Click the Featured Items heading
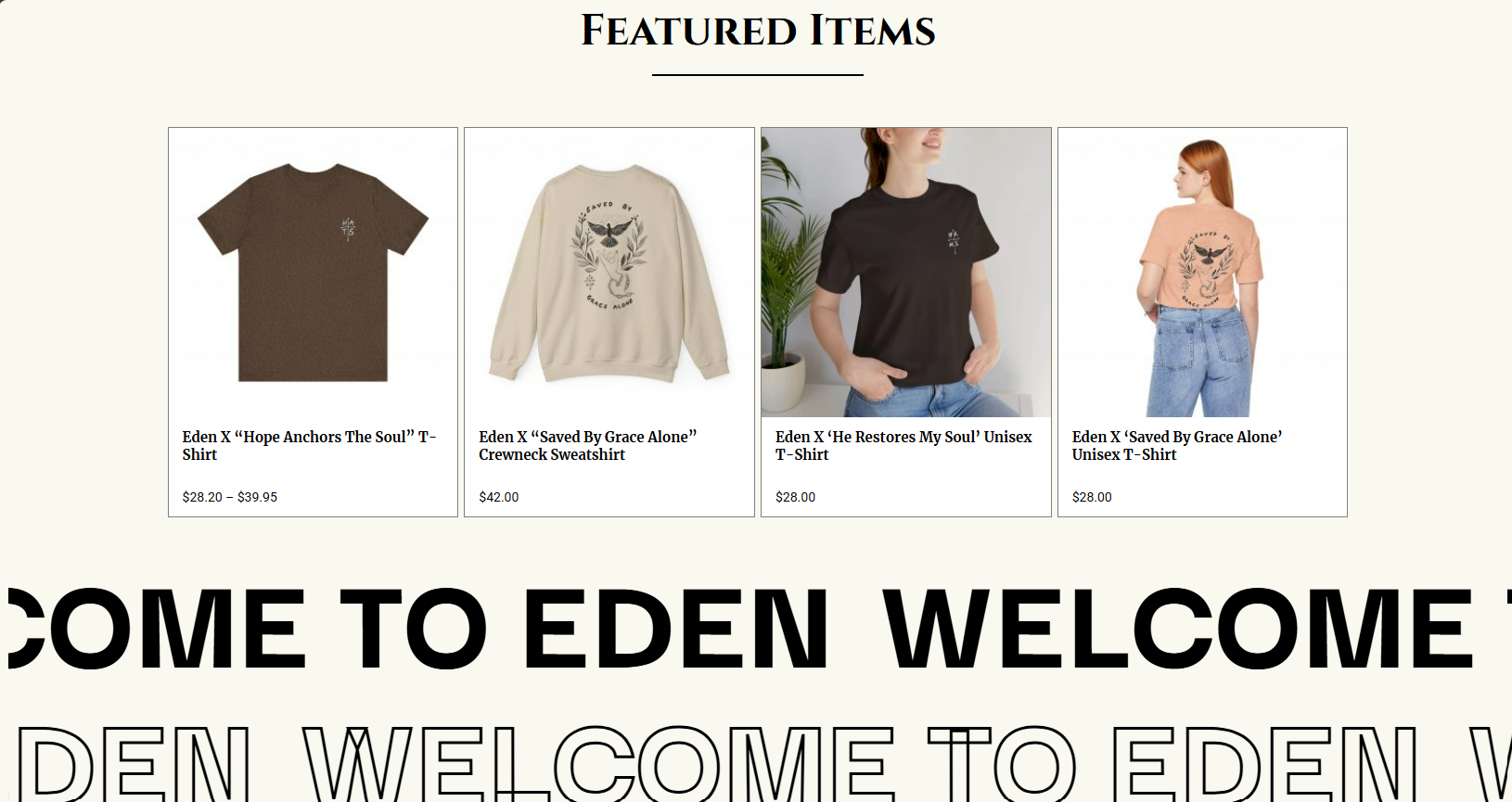This screenshot has height=802, width=1512. pyautogui.click(x=758, y=30)
